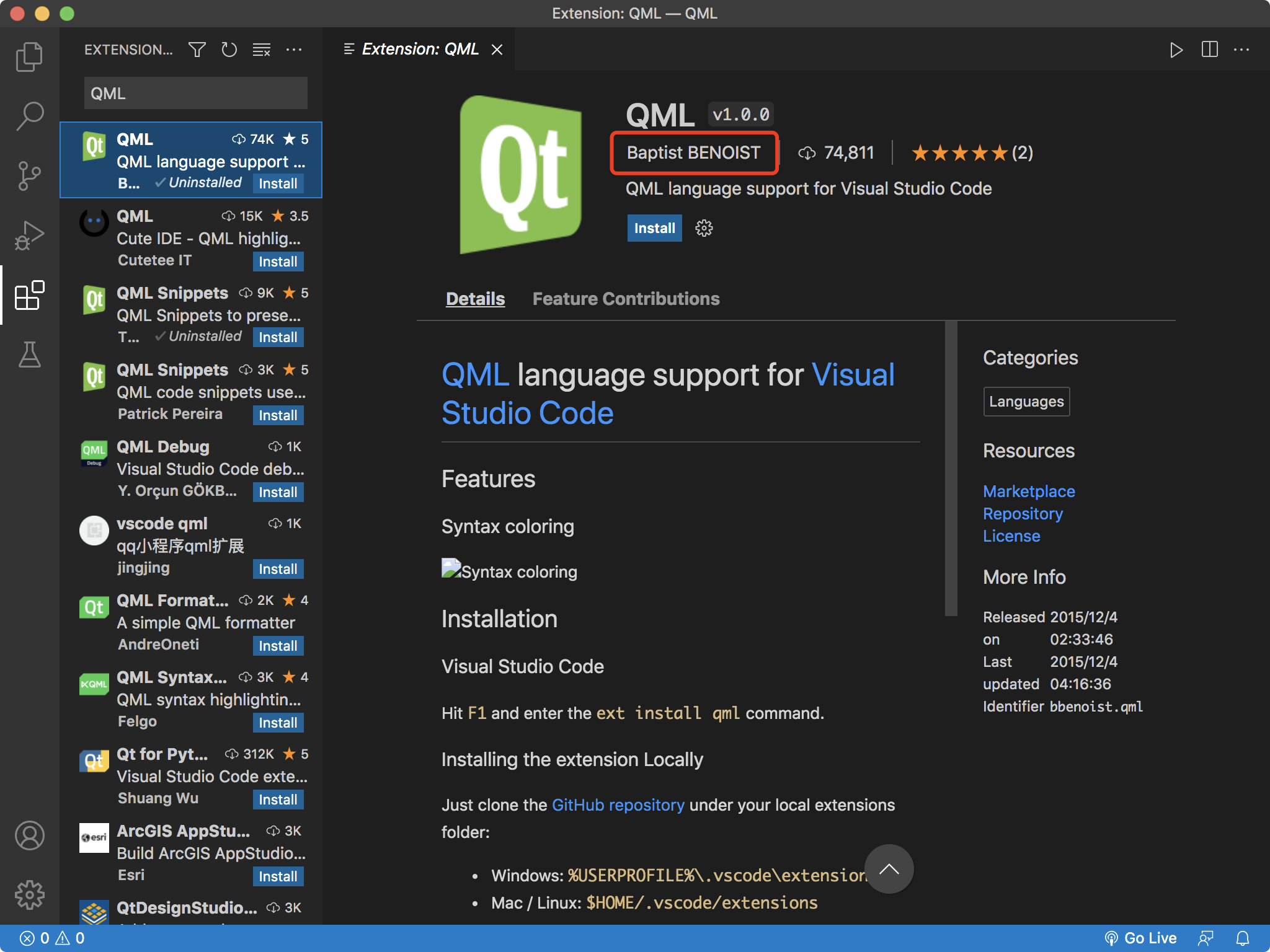Select the Qt for Python extension item

click(x=191, y=777)
